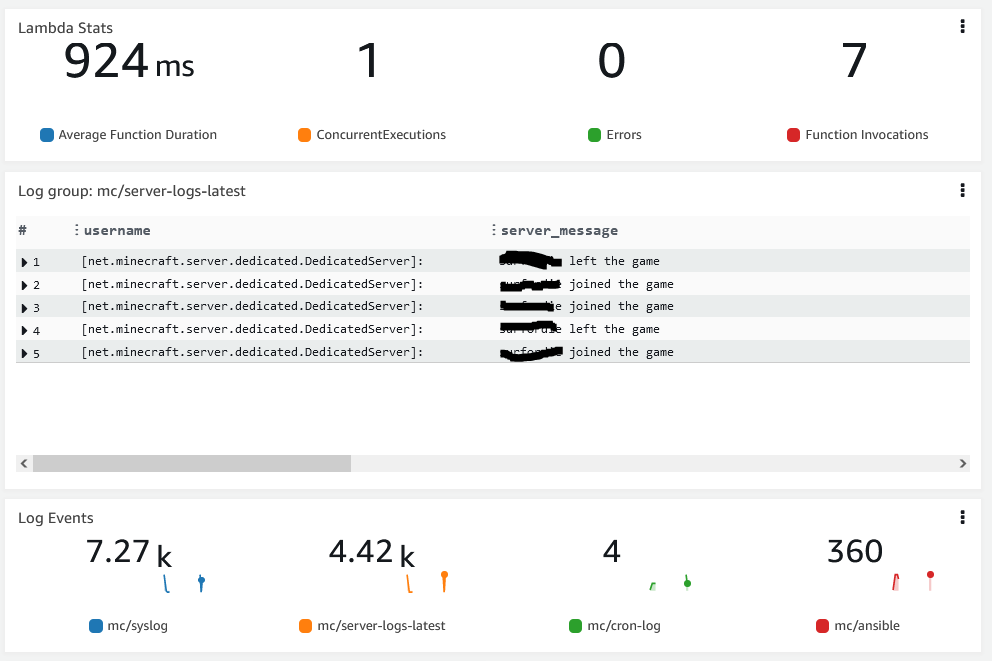The image size is (992, 661).
Task: Select the mc/server-logs-latest legend label
Action: coord(381,626)
